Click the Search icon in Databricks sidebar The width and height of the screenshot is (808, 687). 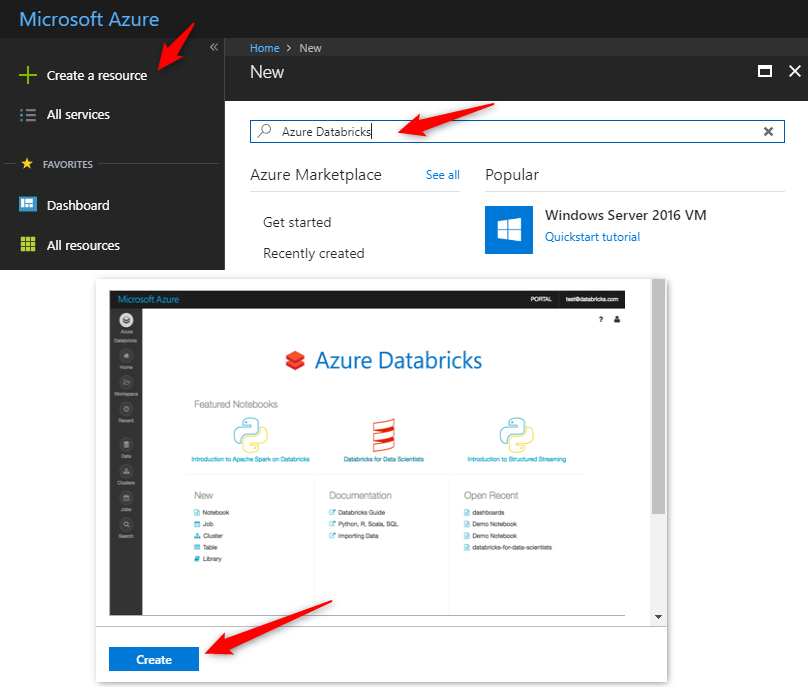126,525
